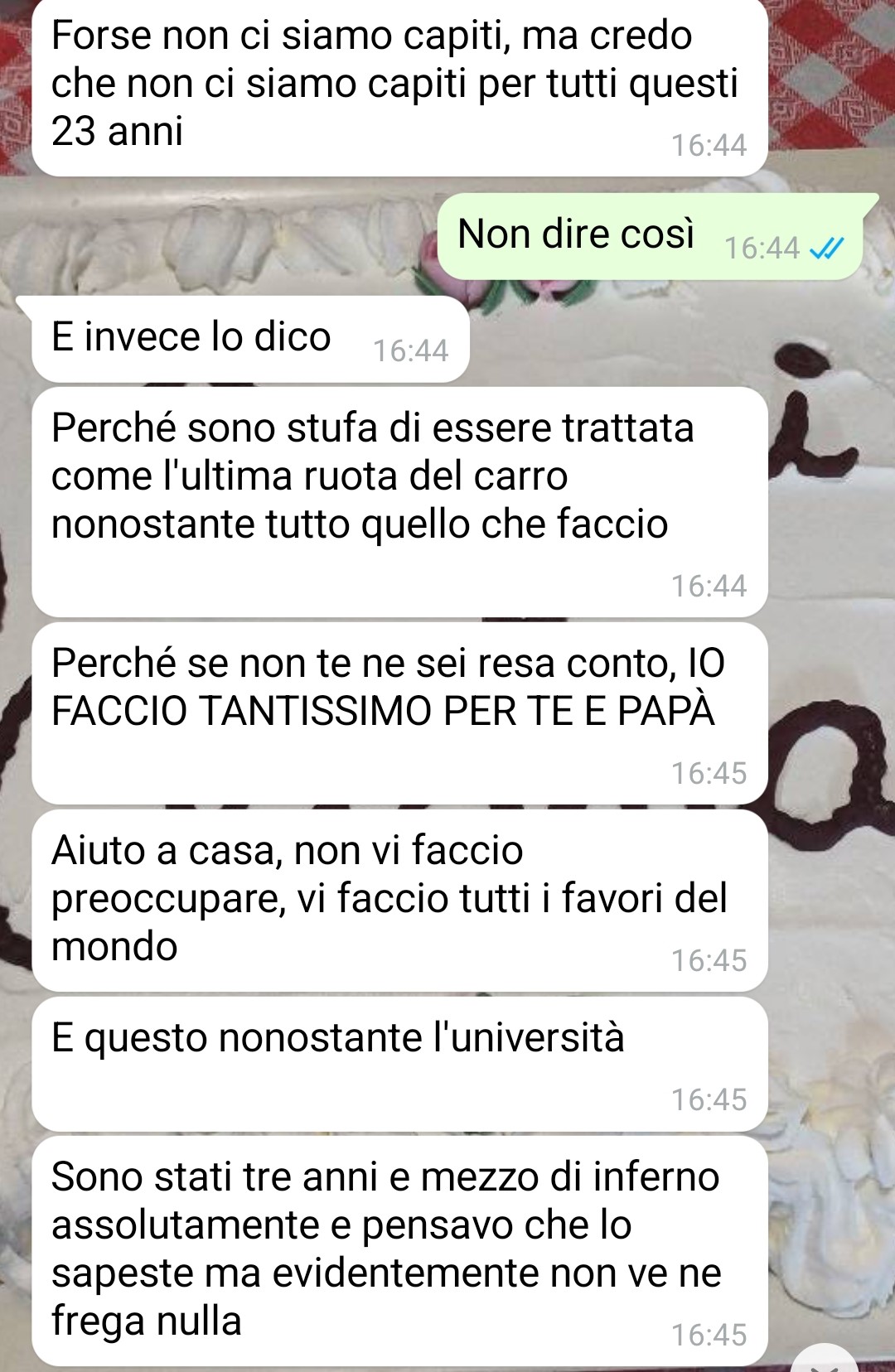Tap the 16:44 timestamp on the sent message
This screenshot has height=1372, width=895.
click(x=762, y=248)
